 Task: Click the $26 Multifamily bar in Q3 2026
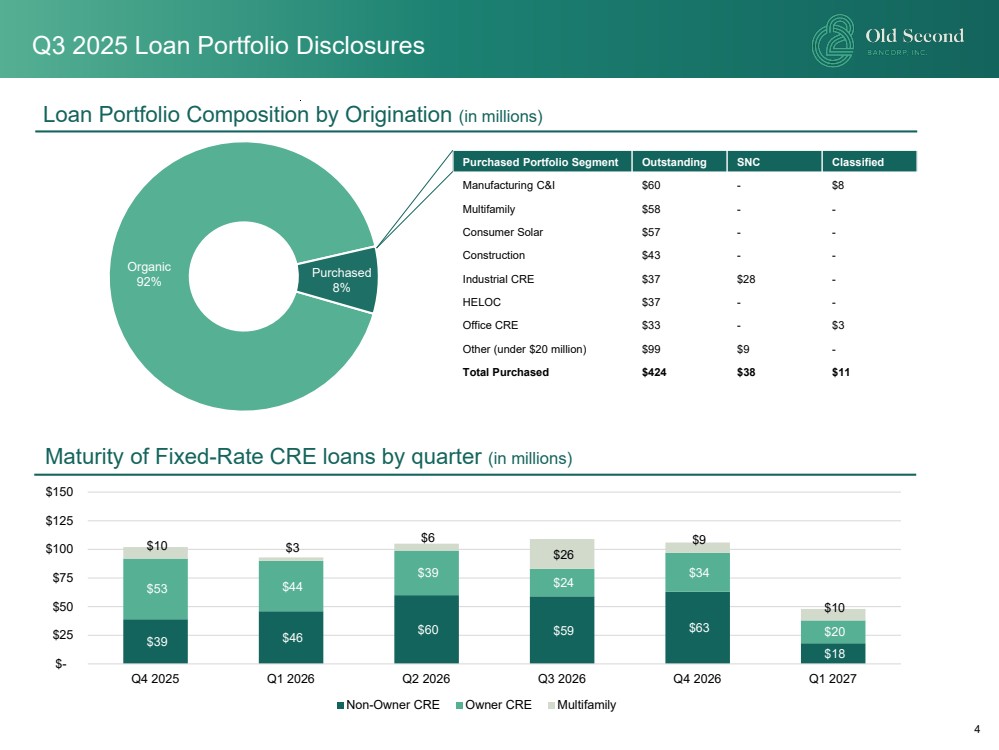pos(562,554)
